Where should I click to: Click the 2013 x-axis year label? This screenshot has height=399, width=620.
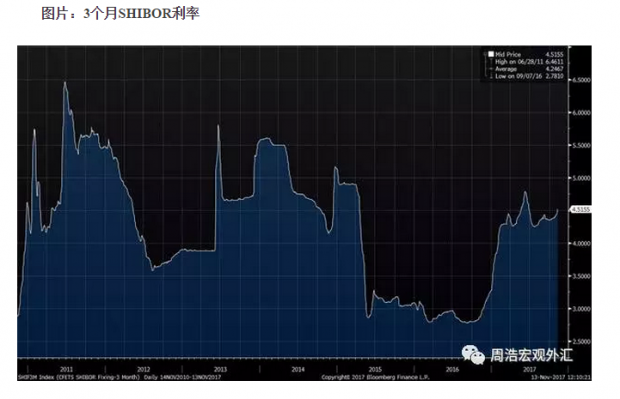click(x=221, y=369)
